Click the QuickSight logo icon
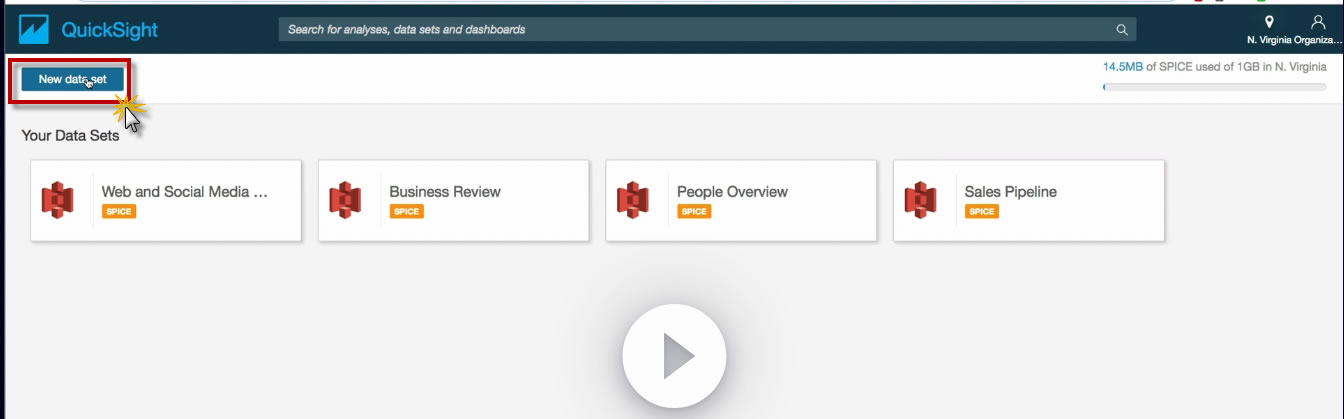Viewport: 1344px width, 419px height. (34, 29)
